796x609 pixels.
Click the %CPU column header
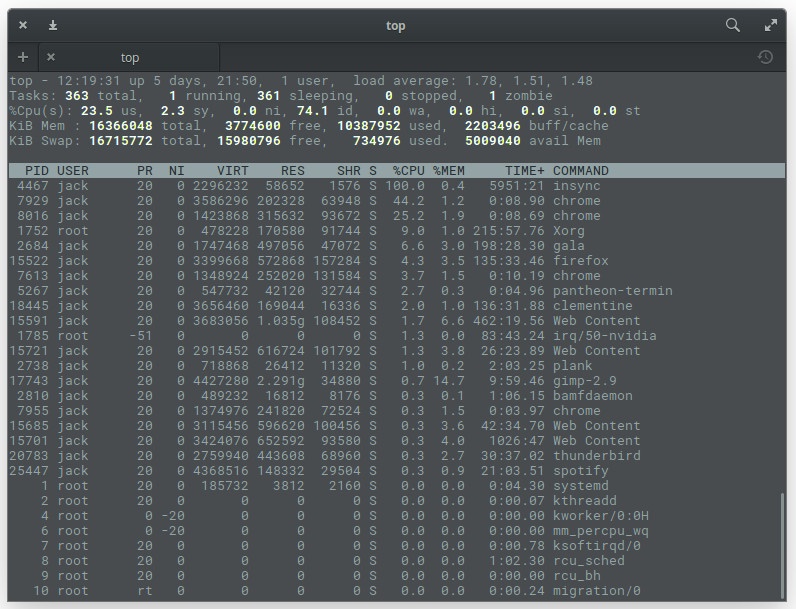point(408,171)
